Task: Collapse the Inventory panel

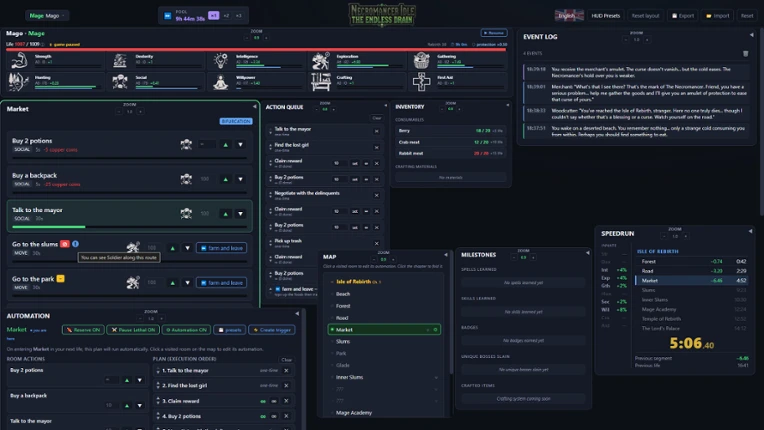Action: pos(507,105)
